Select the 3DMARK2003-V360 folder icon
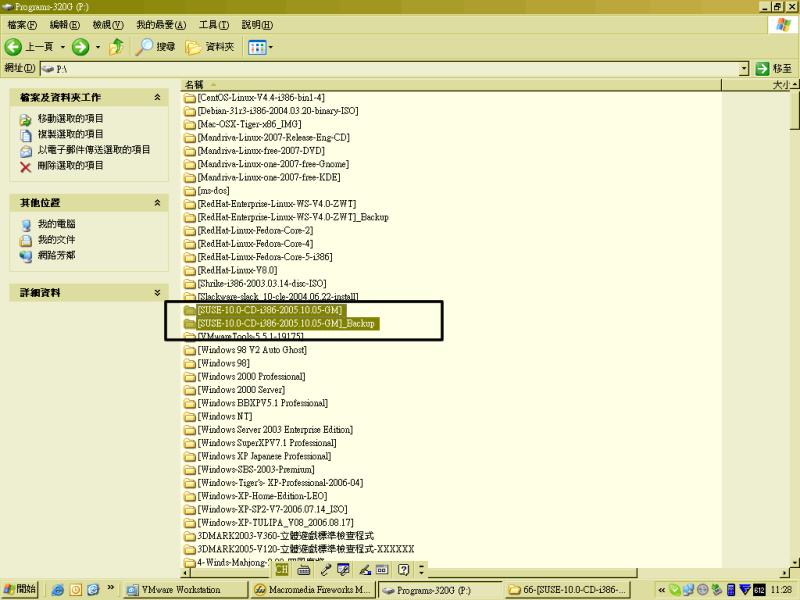This screenshot has width=800, height=600. click(190, 536)
